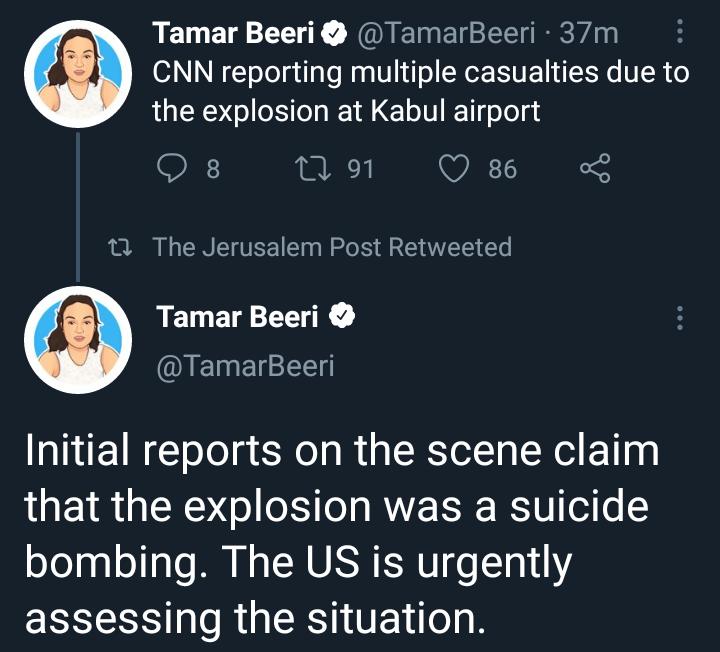The width and height of the screenshot is (720, 652).
Task: Tap the lower tweet's profile picture
Action: tap(77, 339)
